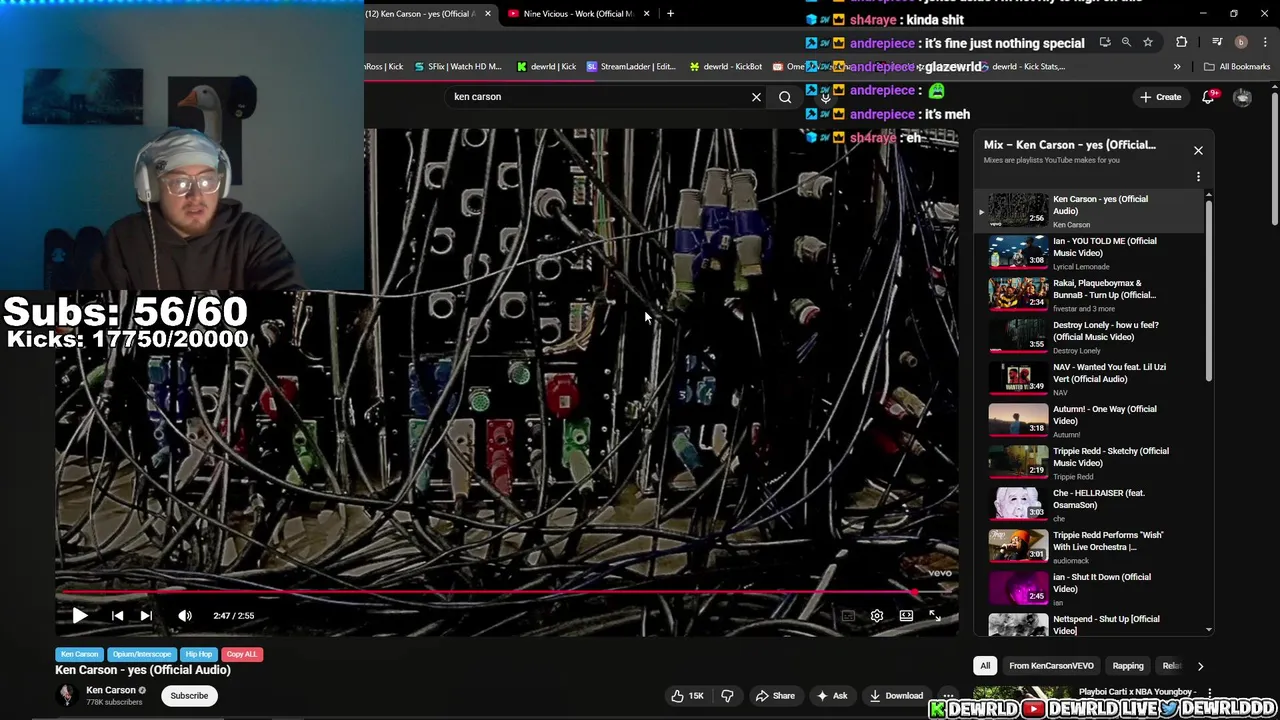Viewport: 1280px width, 720px height.
Task: Open Mix playlist options menu
Action: [1198, 177]
